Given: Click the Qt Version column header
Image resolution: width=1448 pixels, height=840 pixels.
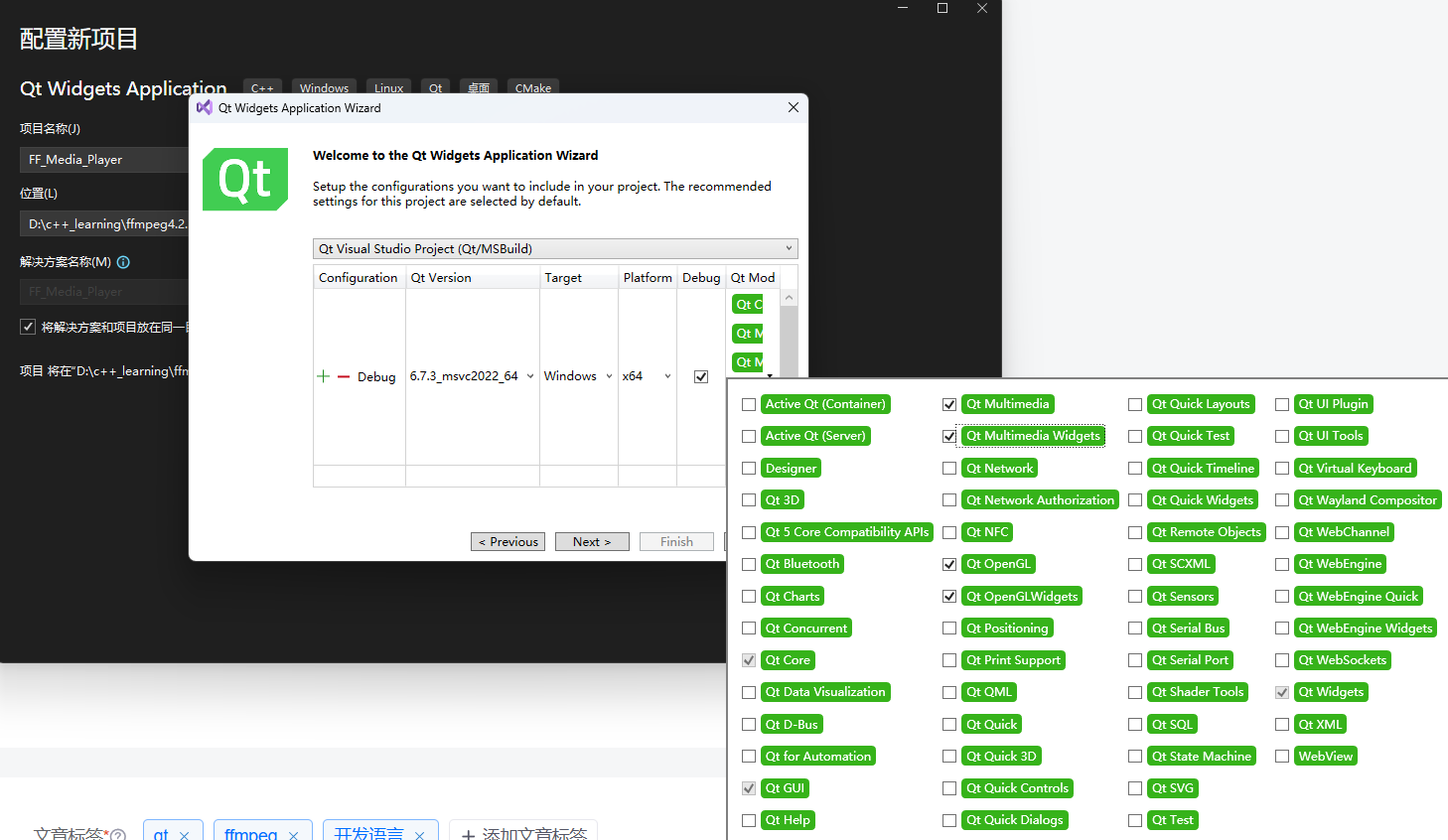Looking at the screenshot, I should point(473,277).
